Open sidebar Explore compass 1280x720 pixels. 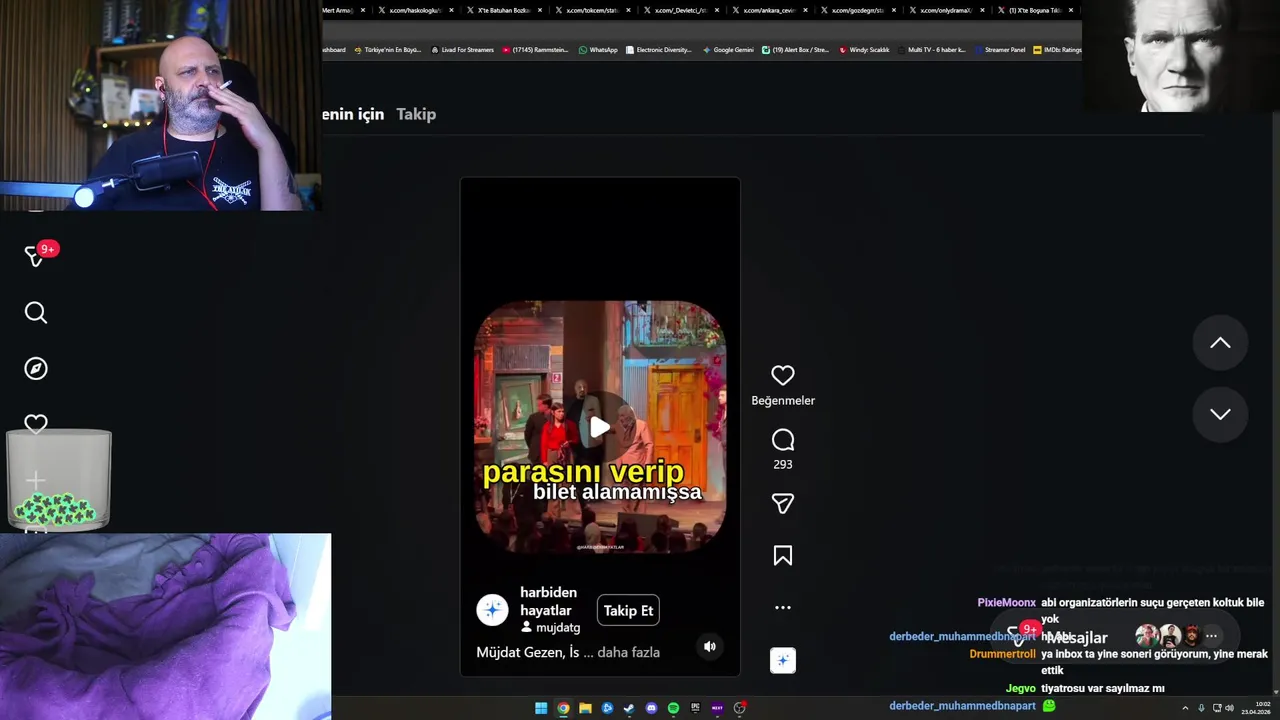(x=36, y=369)
